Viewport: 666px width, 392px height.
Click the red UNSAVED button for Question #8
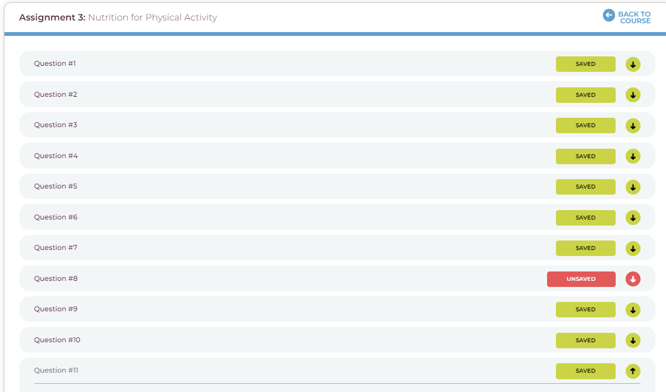581,279
